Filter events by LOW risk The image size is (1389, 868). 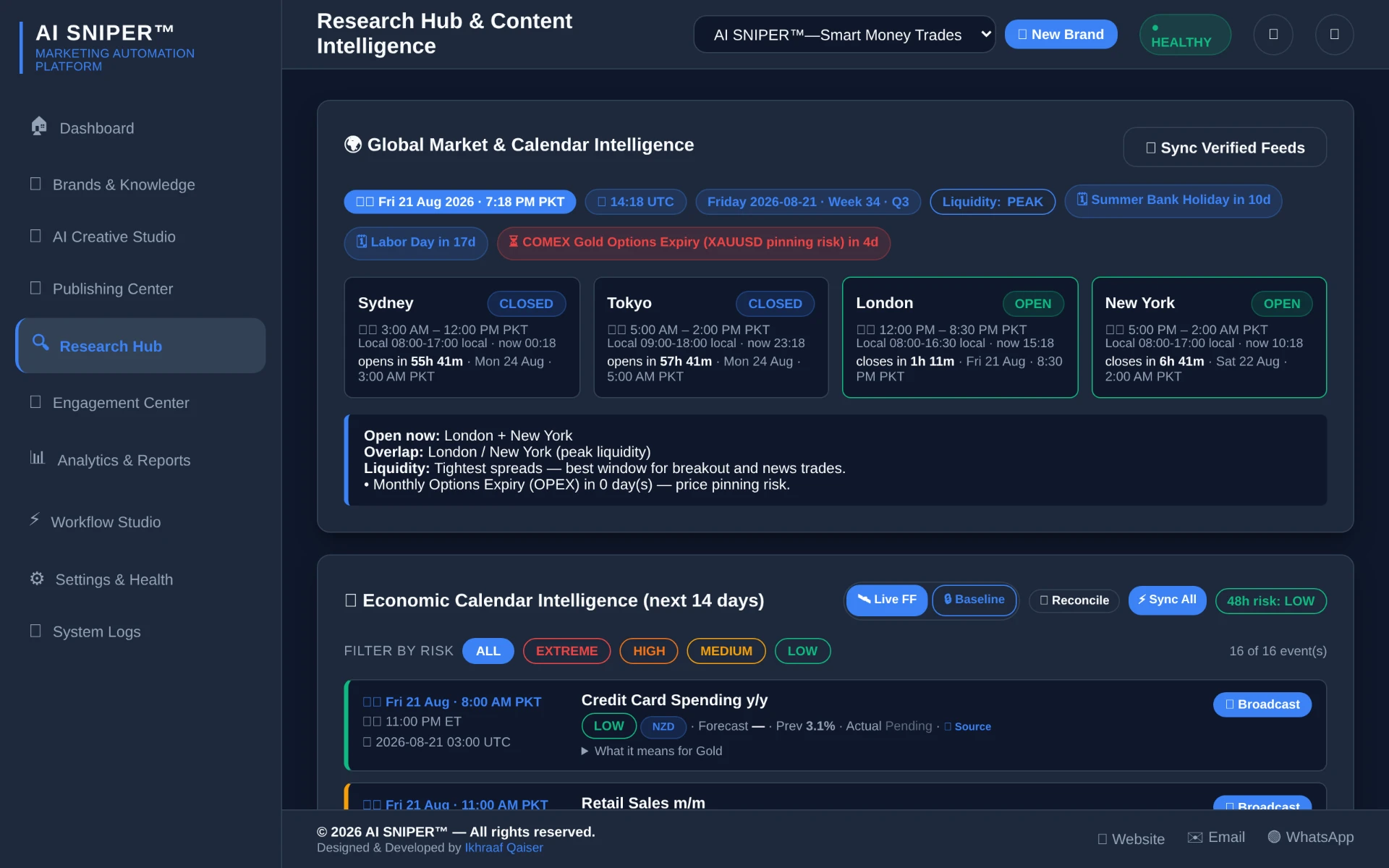(x=802, y=651)
